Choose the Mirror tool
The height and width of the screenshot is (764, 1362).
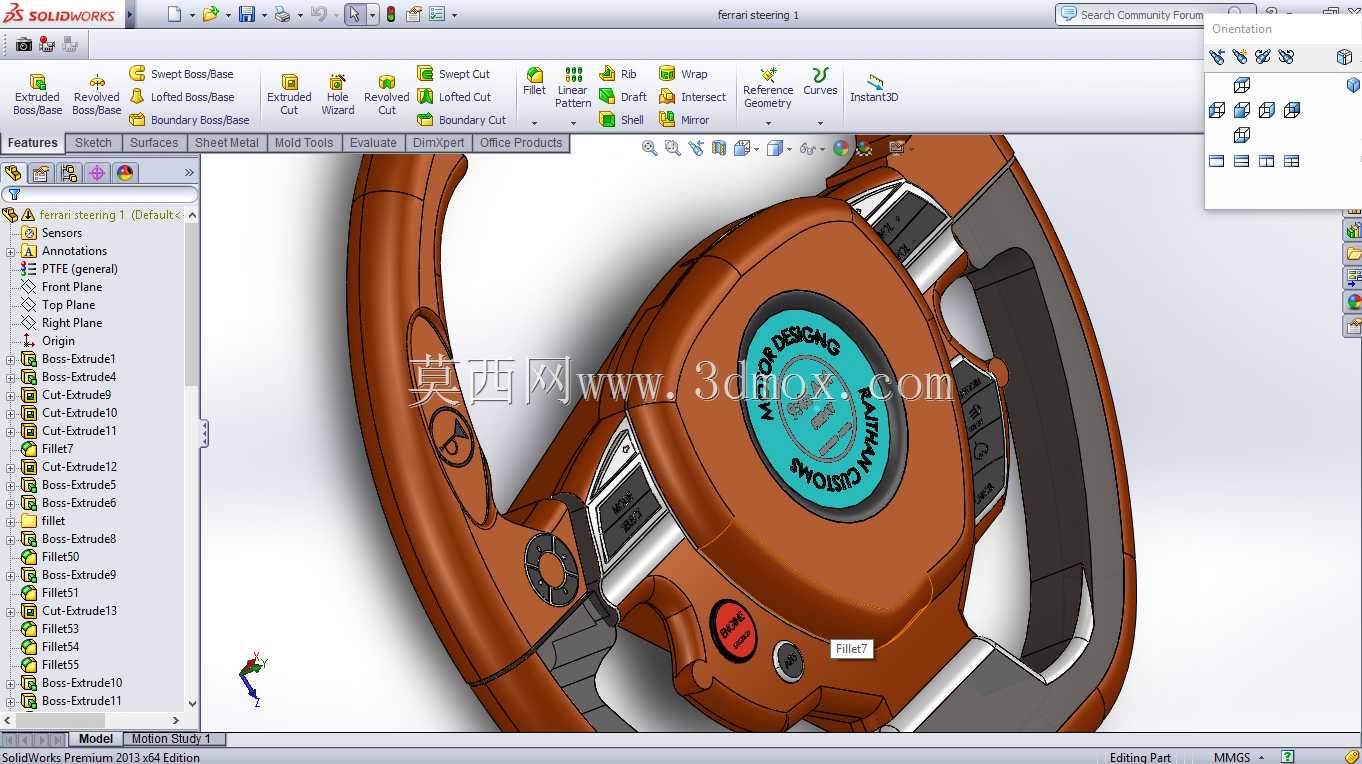[x=684, y=120]
